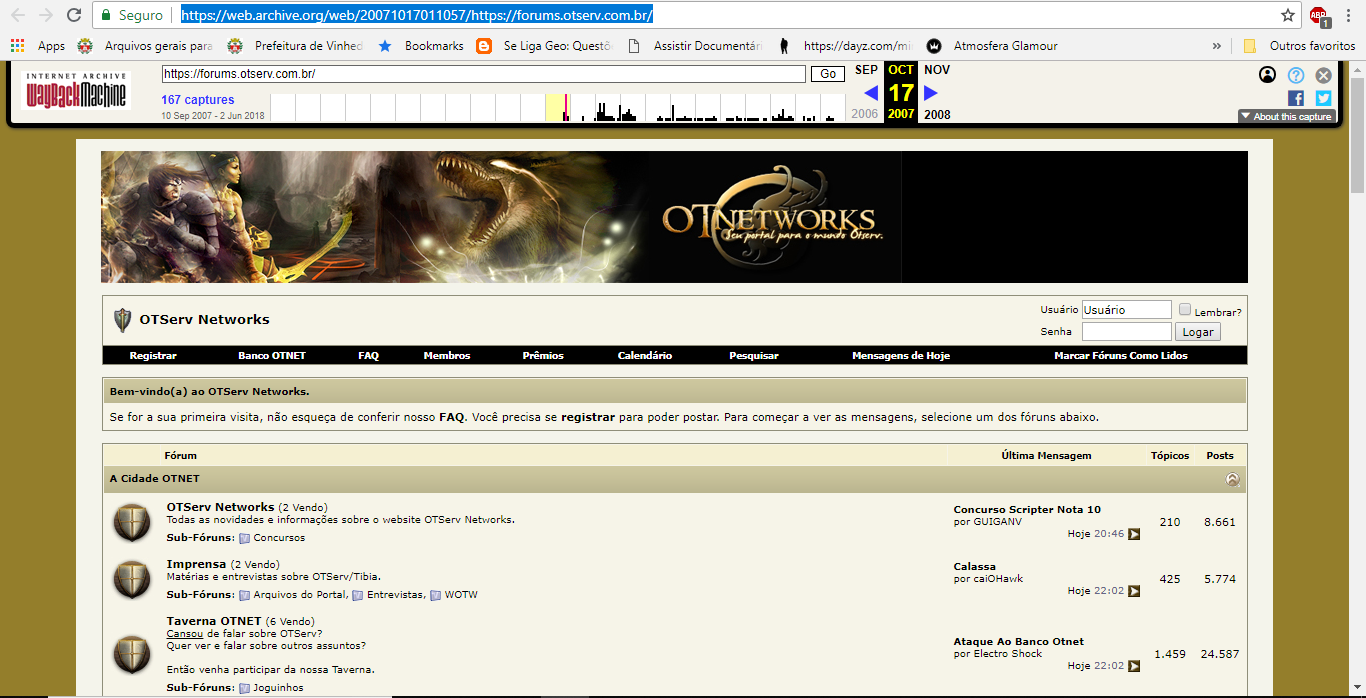Screen dimensions: 1366x698
Task: Click the Wayback Machine logo
Action: pyautogui.click(x=76, y=91)
